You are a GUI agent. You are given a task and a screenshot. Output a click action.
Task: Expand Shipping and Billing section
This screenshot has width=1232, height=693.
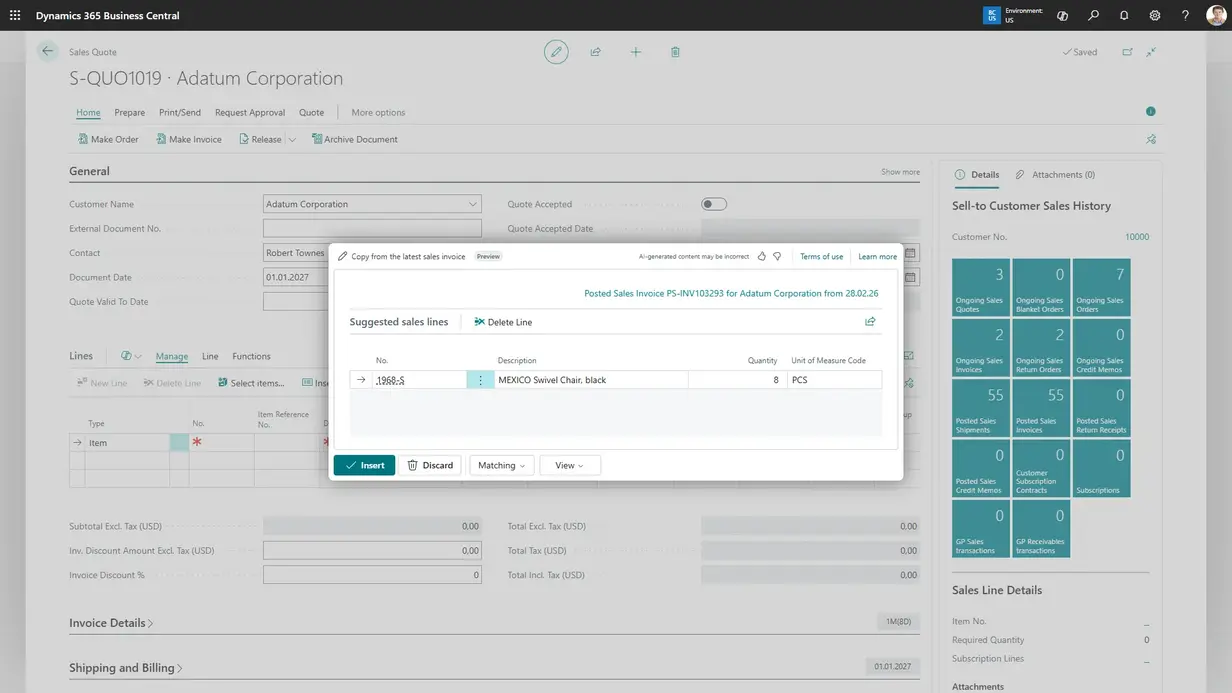126,668
